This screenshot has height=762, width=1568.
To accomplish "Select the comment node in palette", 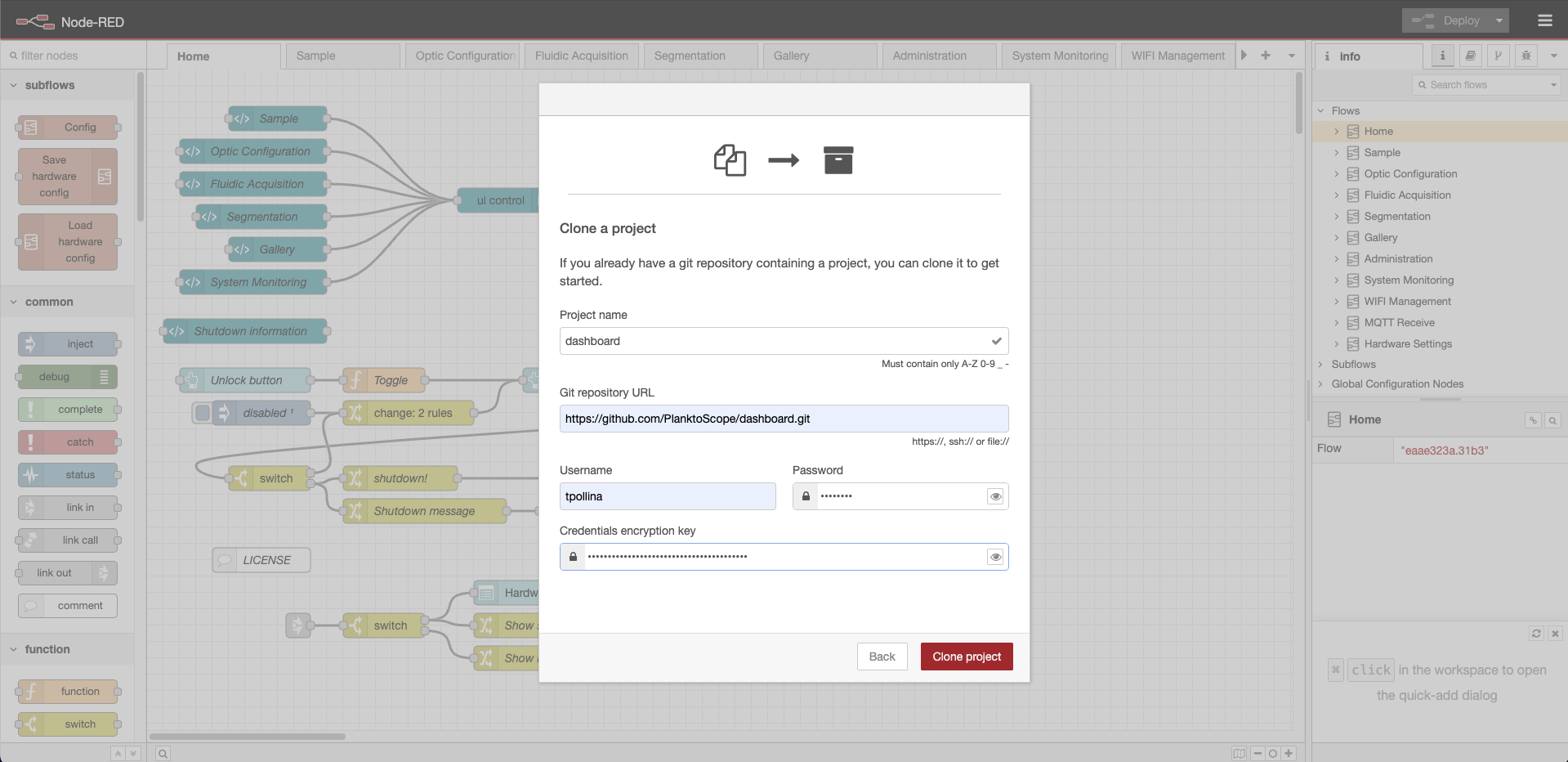I will point(68,606).
